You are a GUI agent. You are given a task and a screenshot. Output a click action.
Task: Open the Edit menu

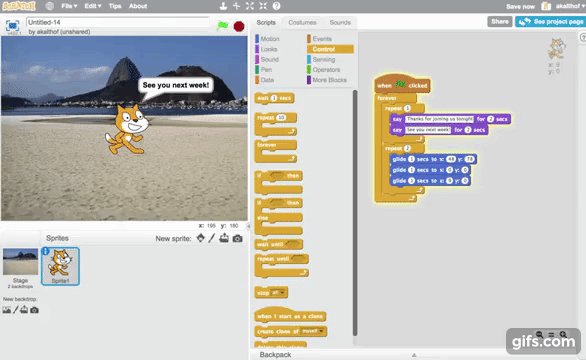pos(92,6)
